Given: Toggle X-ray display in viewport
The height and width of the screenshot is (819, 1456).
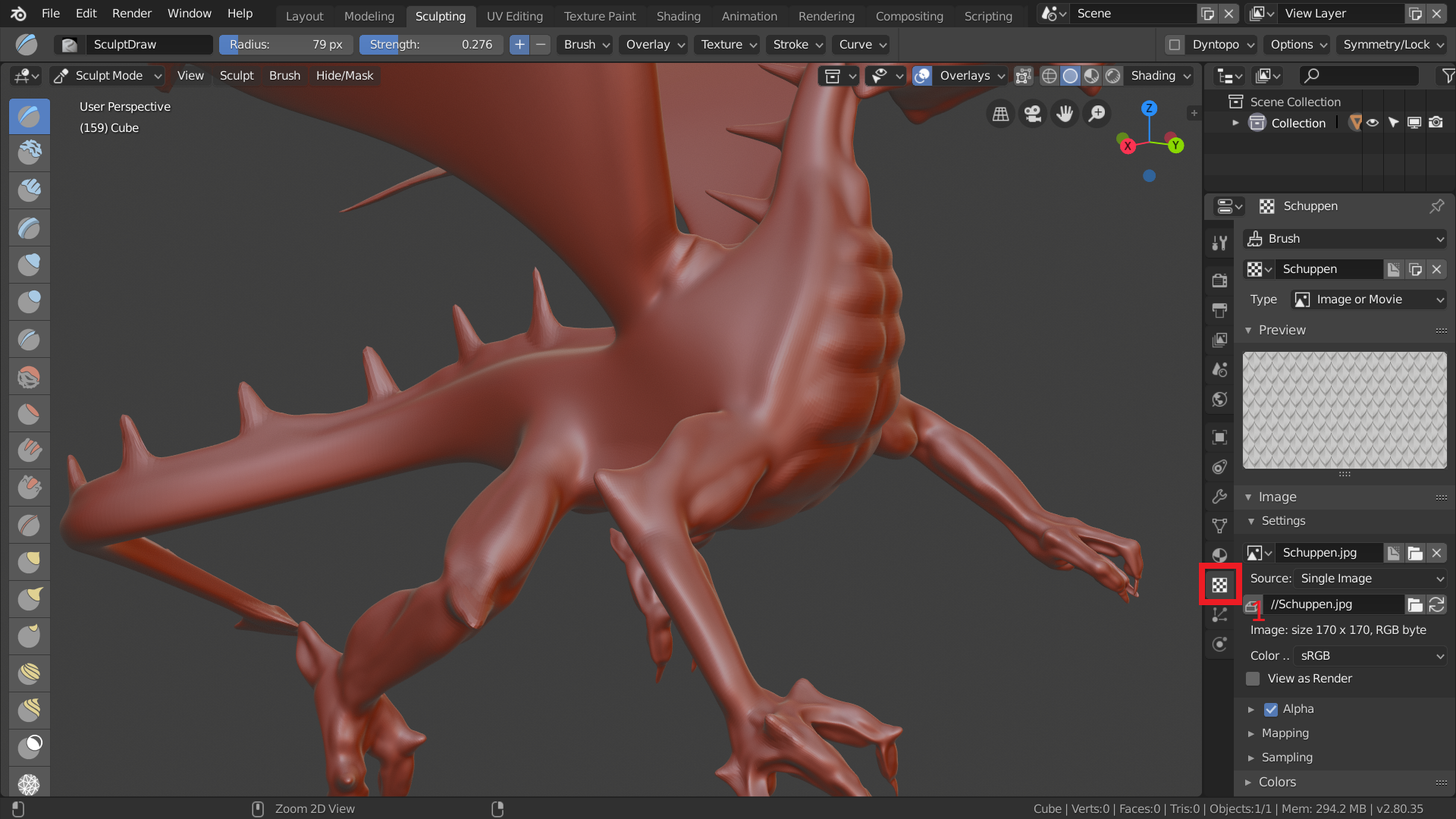Looking at the screenshot, I should [1024, 76].
